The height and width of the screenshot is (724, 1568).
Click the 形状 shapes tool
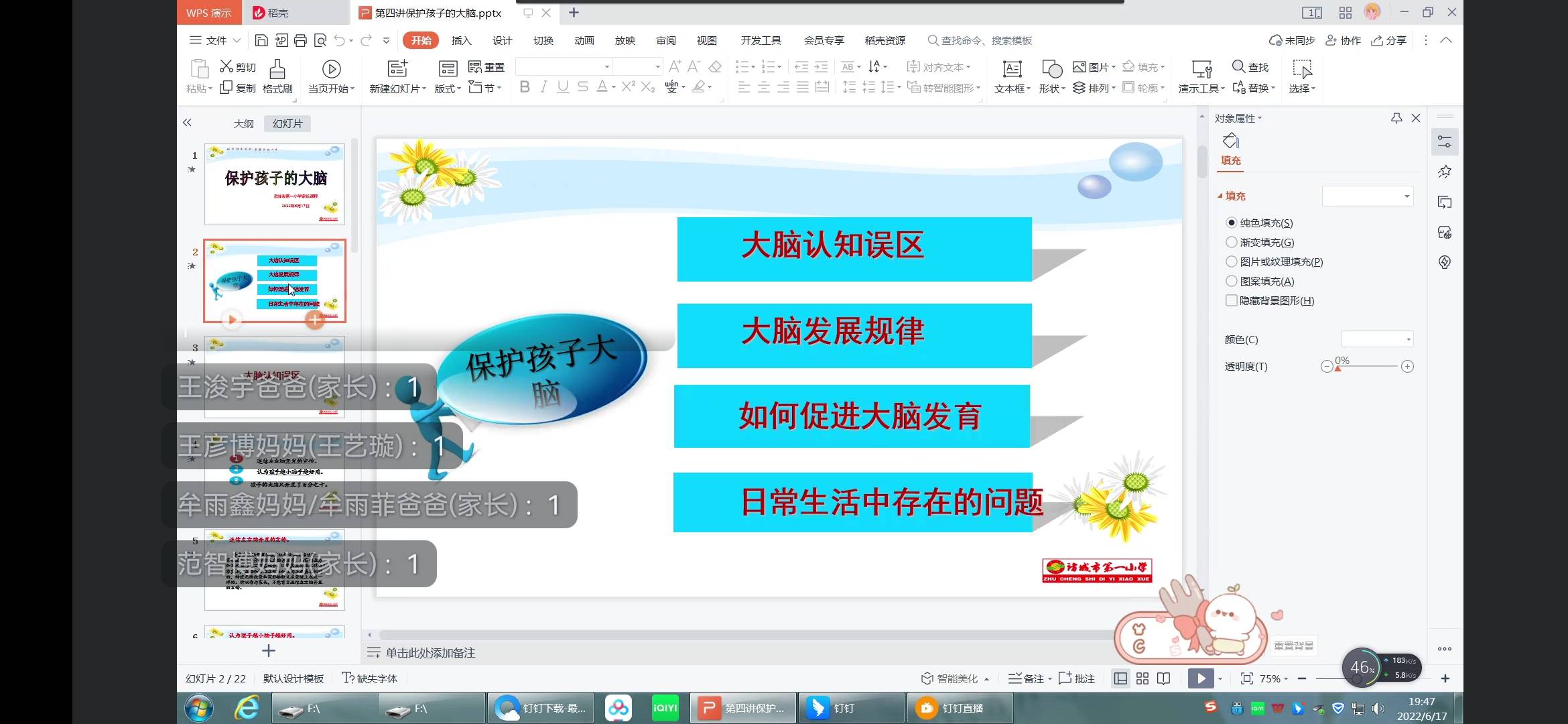(x=1051, y=75)
